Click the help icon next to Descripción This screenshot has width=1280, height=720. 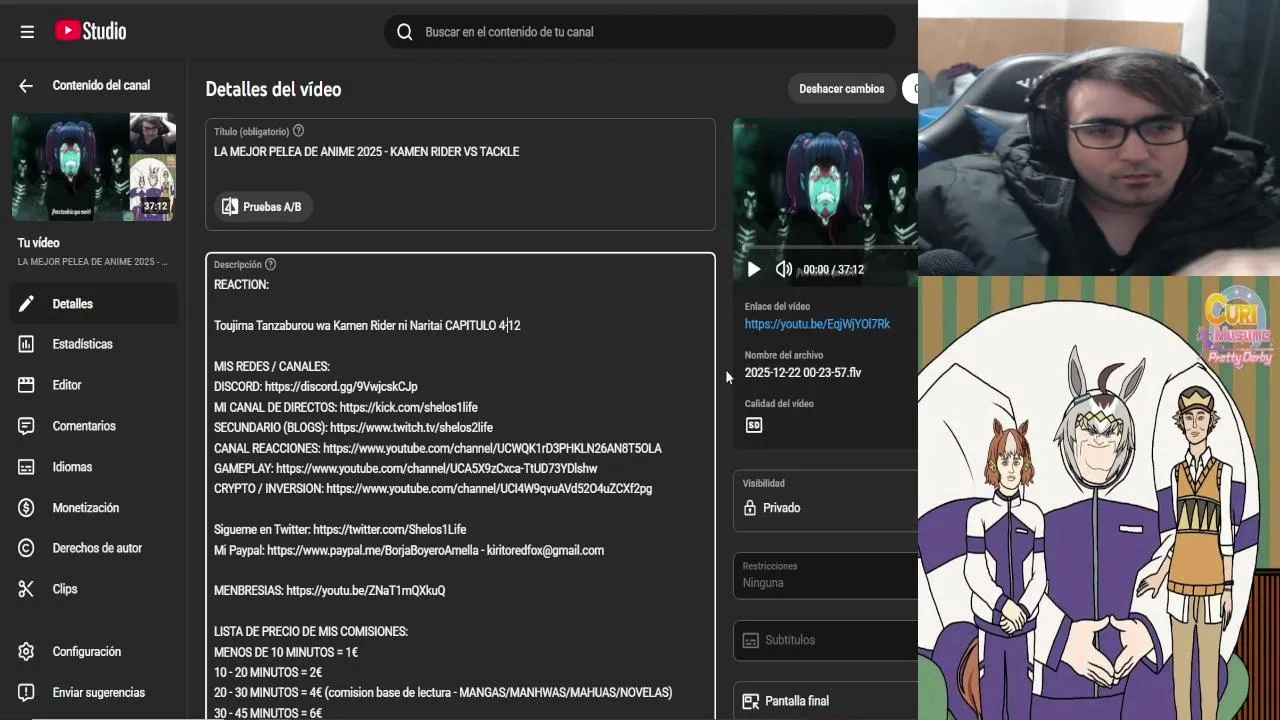click(x=270, y=264)
